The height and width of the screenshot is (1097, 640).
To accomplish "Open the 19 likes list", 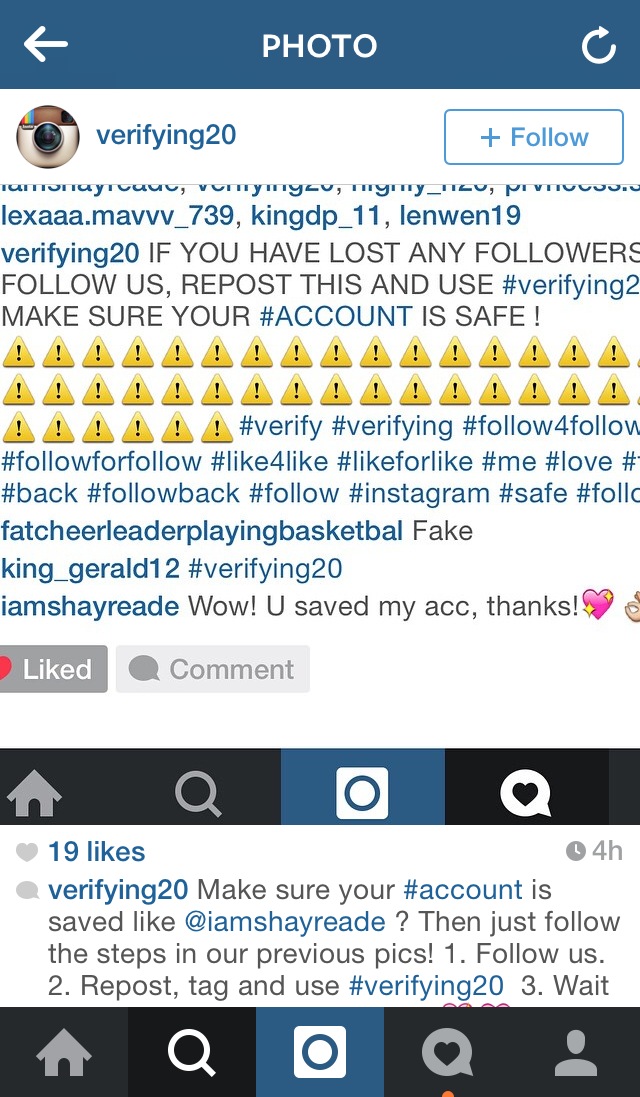I will coord(97,851).
